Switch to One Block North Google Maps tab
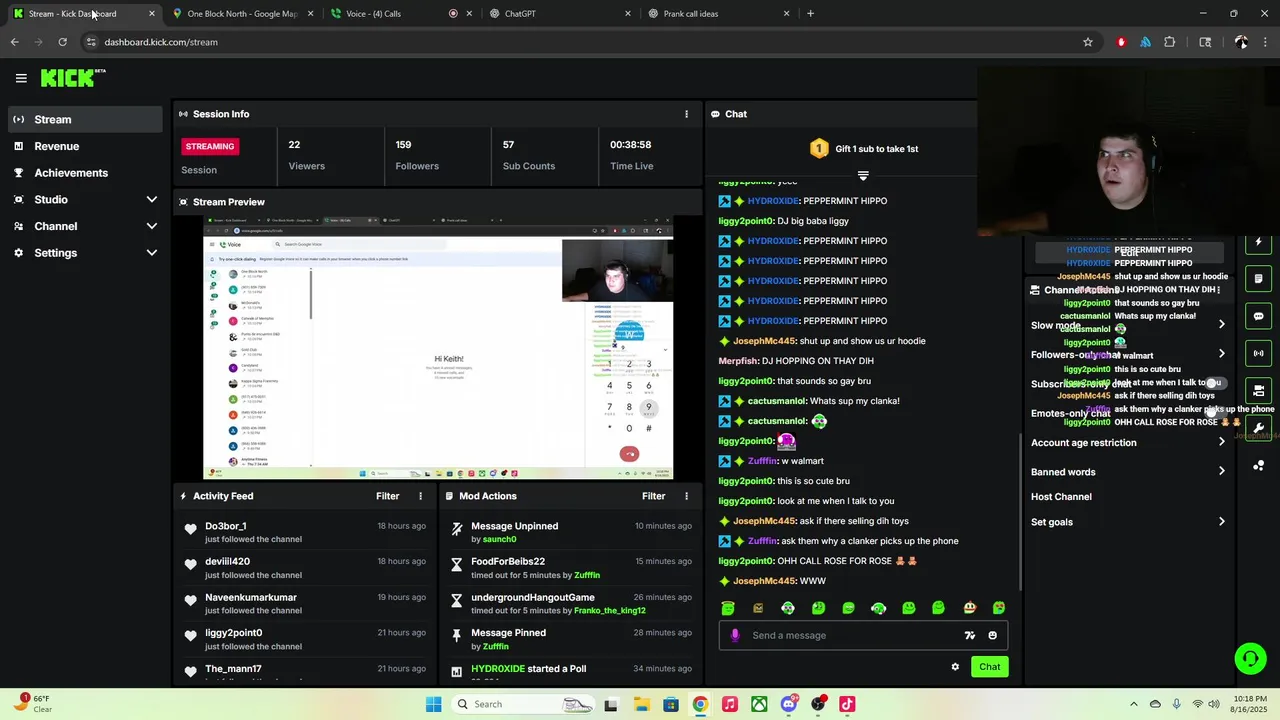The image size is (1280, 720). click(x=242, y=14)
